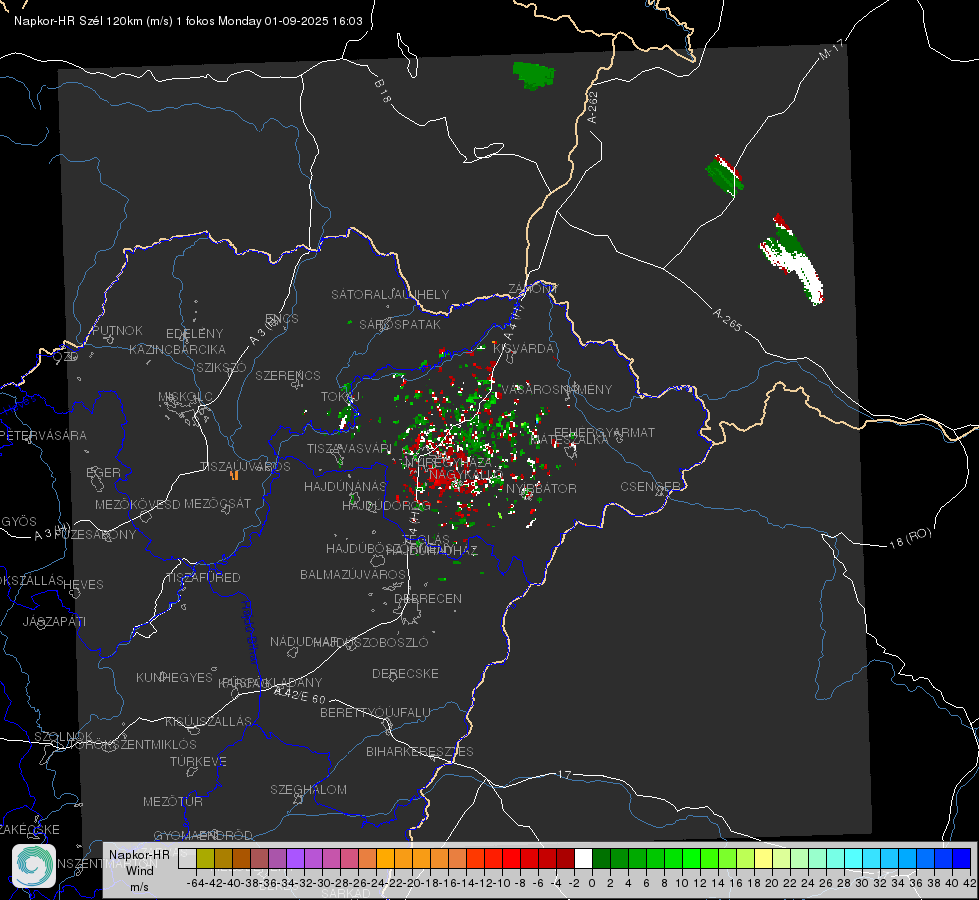This screenshot has height=900, width=979.
Task: Click the DERECSKE town label
Action: point(405,673)
